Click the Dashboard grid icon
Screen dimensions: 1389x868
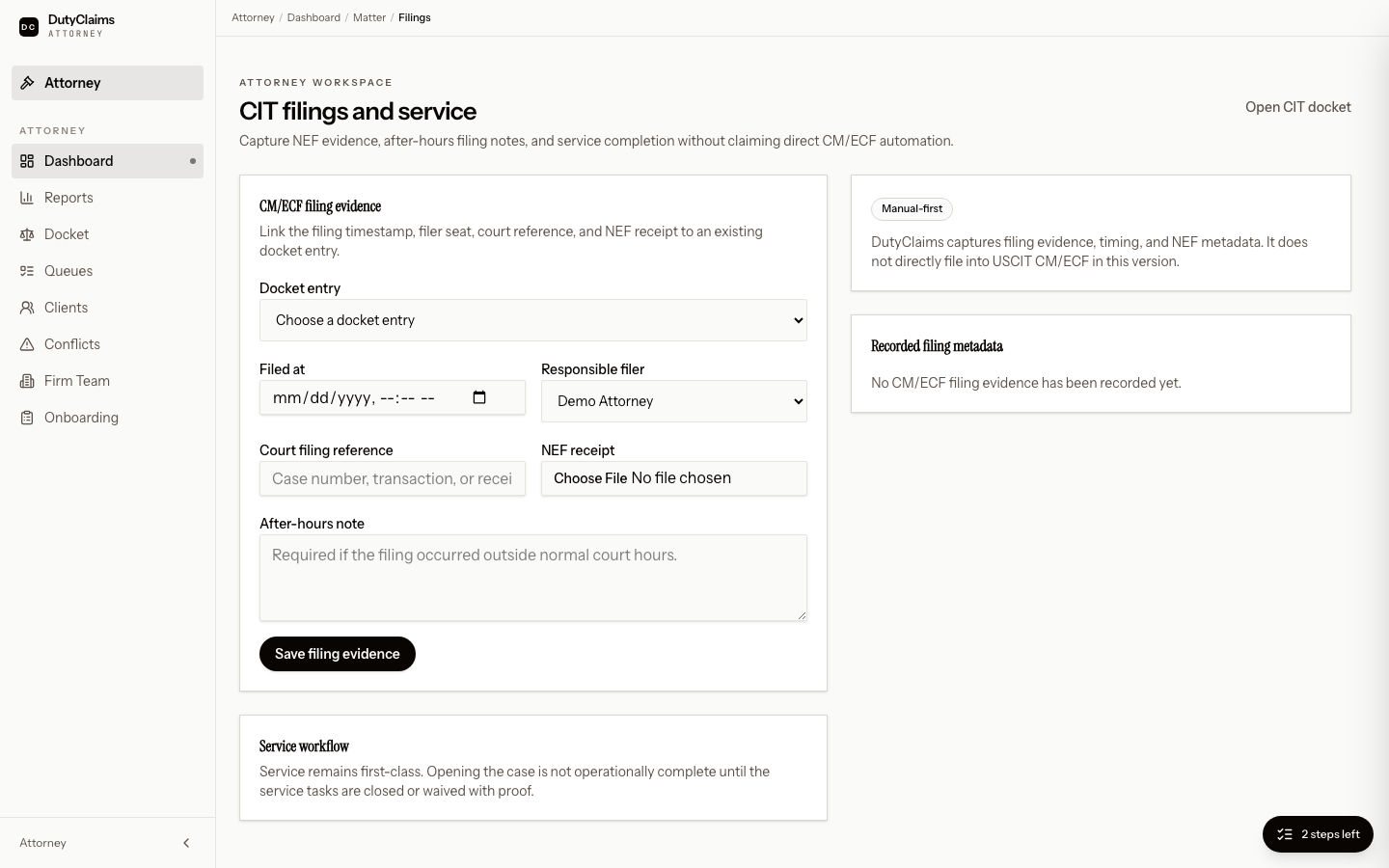coord(27,161)
